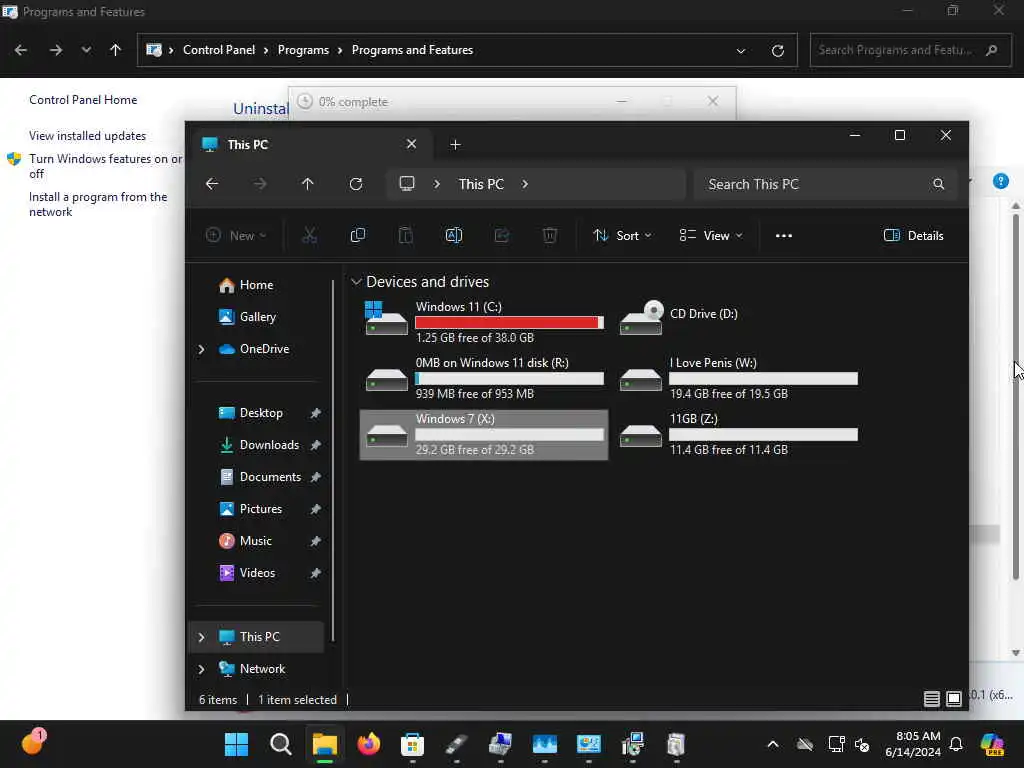This screenshot has height=768, width=1024.
Task: Open Videos quick access folder
Action: pos(257,573)
